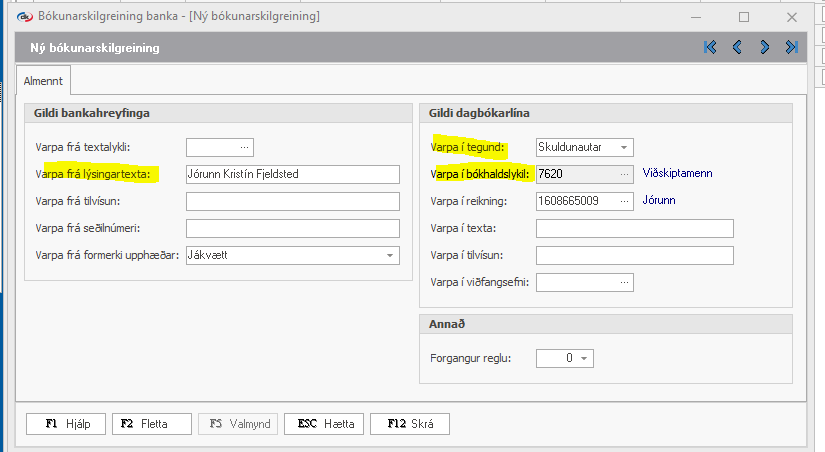This screenshot has width=825, height=452.
Task: Expand the Forgangur reglu dropdown
Action: [583, 358]
